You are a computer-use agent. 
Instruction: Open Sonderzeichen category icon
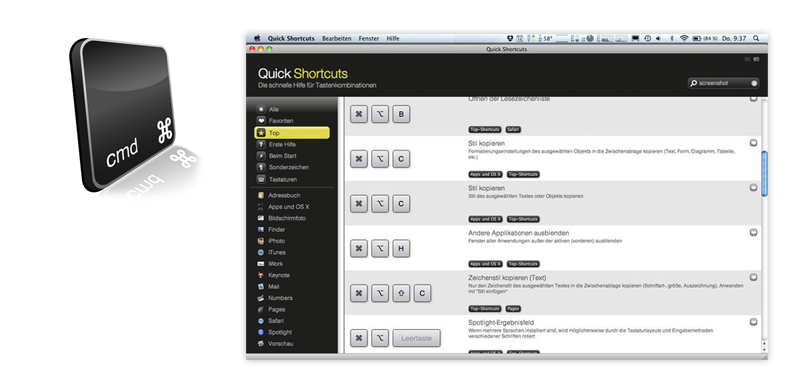click(261, 167)
